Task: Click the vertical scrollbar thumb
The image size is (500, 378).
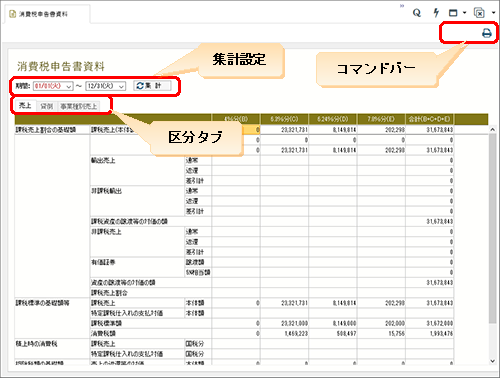Action: click(493, 228)
